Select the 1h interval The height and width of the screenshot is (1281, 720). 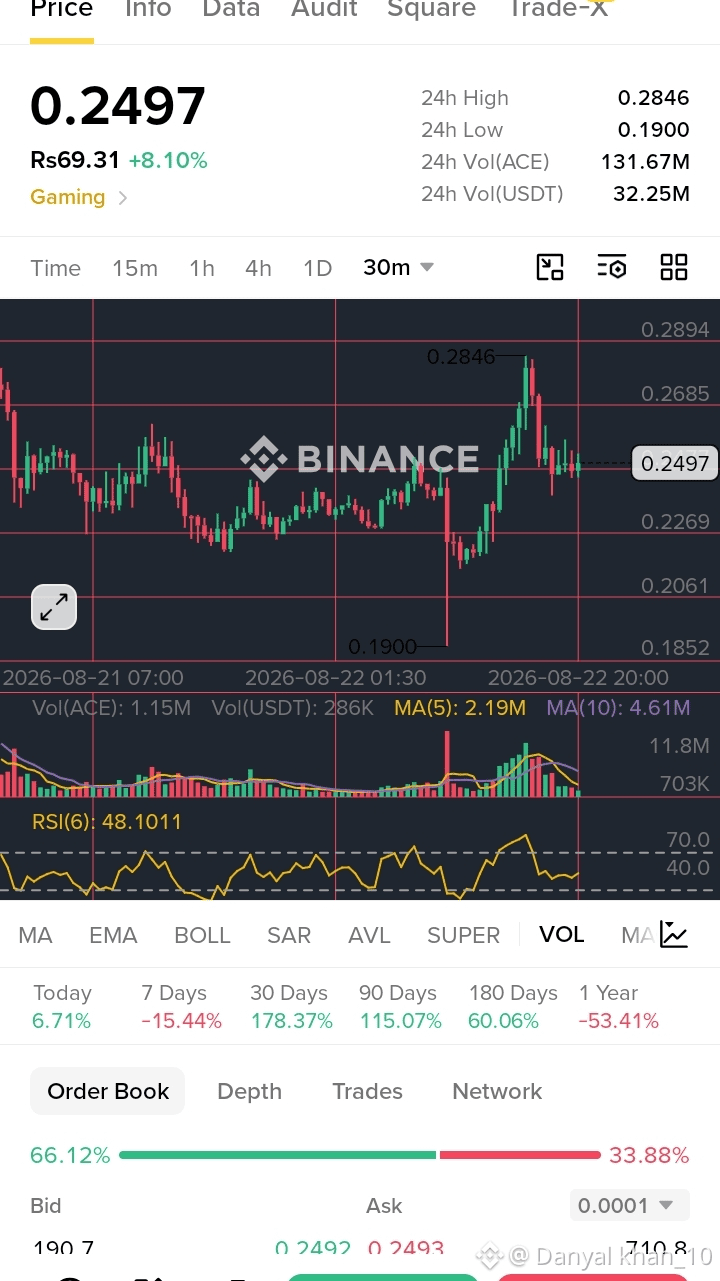[x=202, y=268]
